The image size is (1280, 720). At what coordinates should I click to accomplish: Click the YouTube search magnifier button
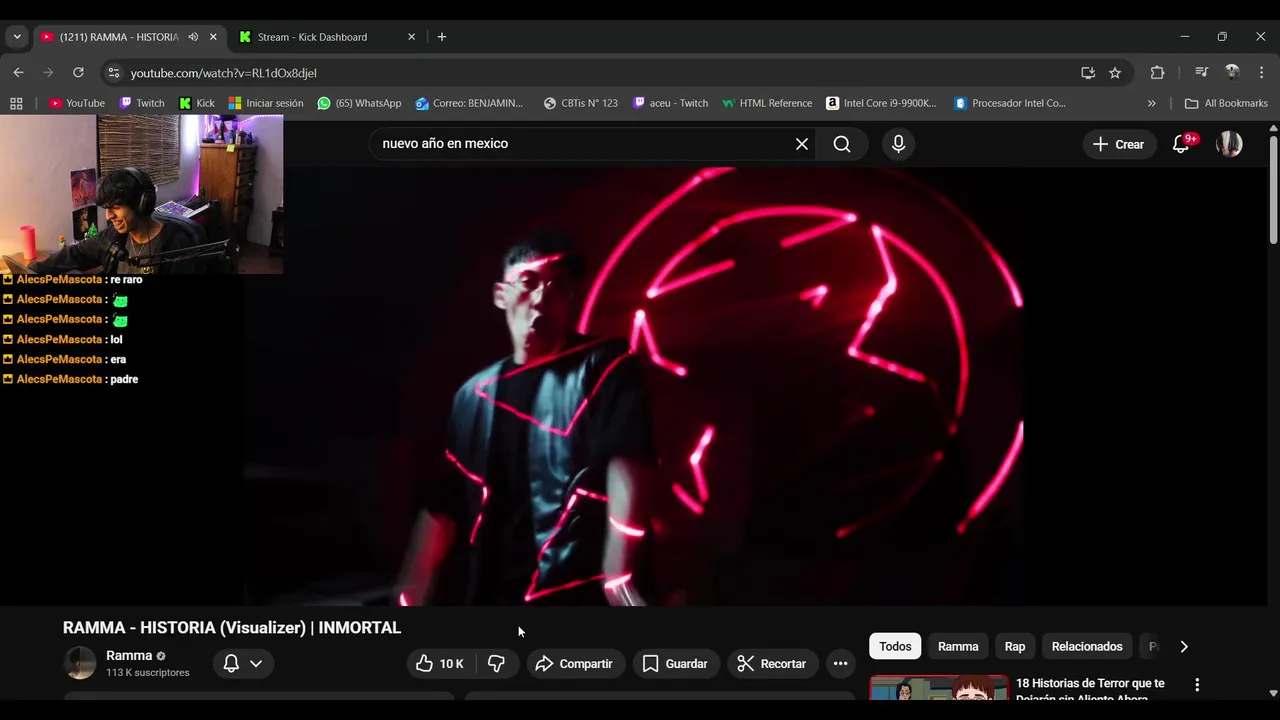pos(842,144)
